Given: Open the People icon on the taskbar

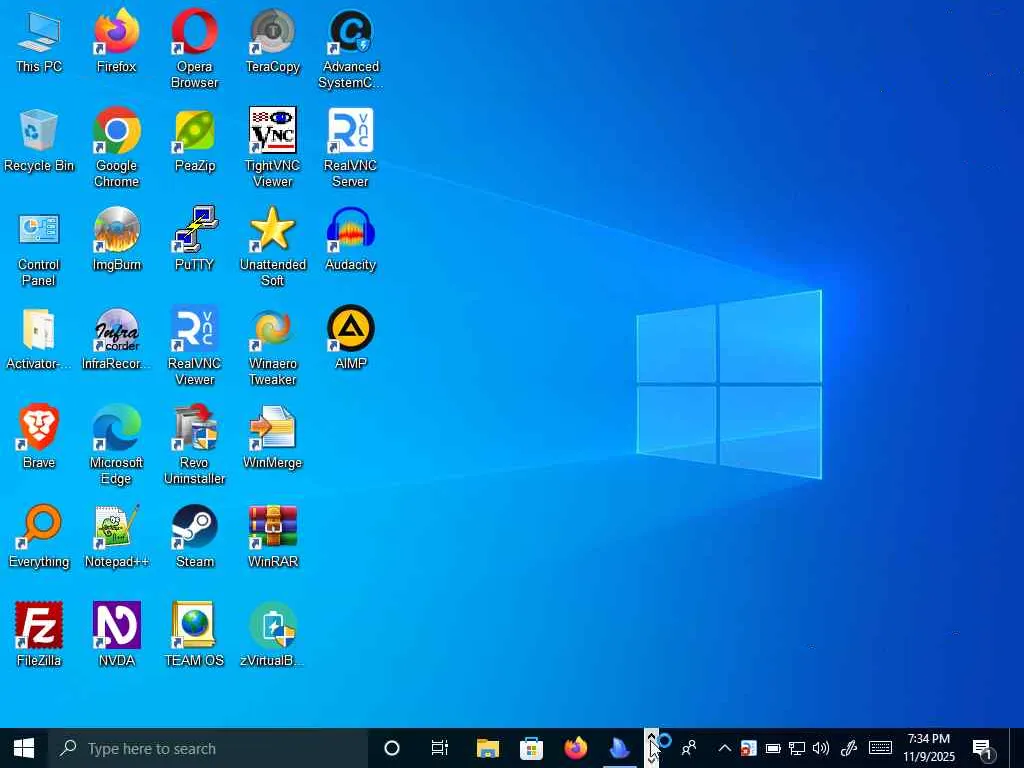Looking at the screenshot, I should (689, 748).
